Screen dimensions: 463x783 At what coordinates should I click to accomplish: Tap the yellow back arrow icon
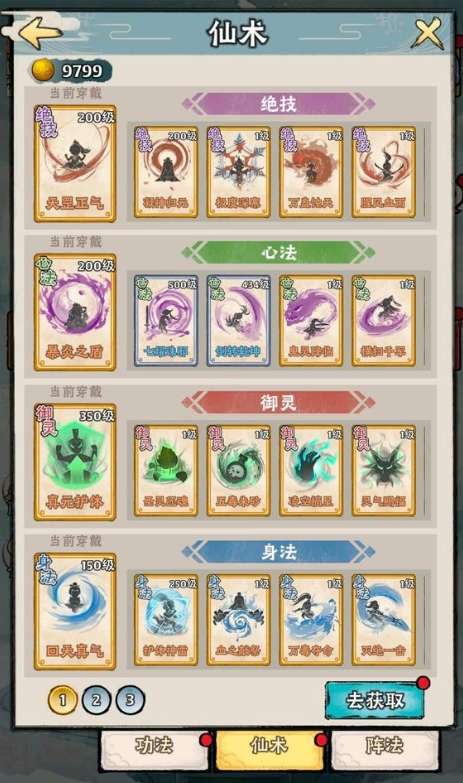[x=39, y=32]
